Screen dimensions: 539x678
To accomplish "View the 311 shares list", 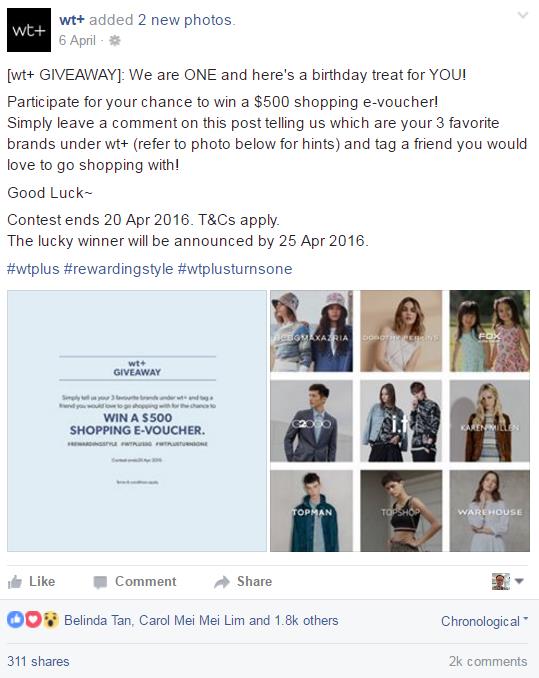I will point(38,661).
